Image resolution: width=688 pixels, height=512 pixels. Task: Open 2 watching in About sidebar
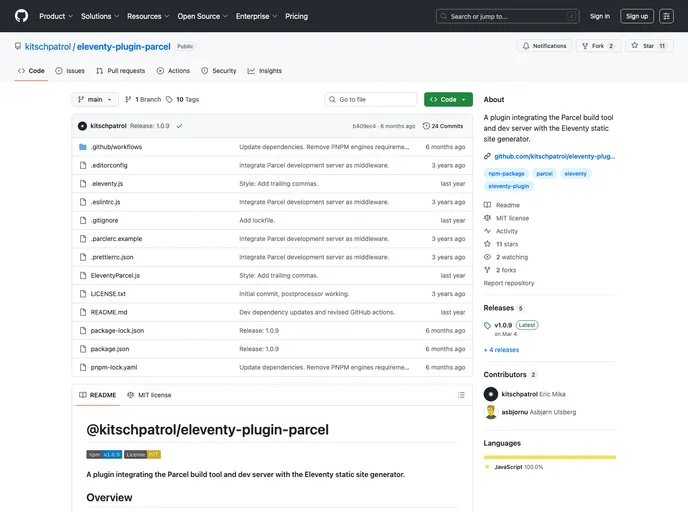pyautogui.click(x=506, y=257)
